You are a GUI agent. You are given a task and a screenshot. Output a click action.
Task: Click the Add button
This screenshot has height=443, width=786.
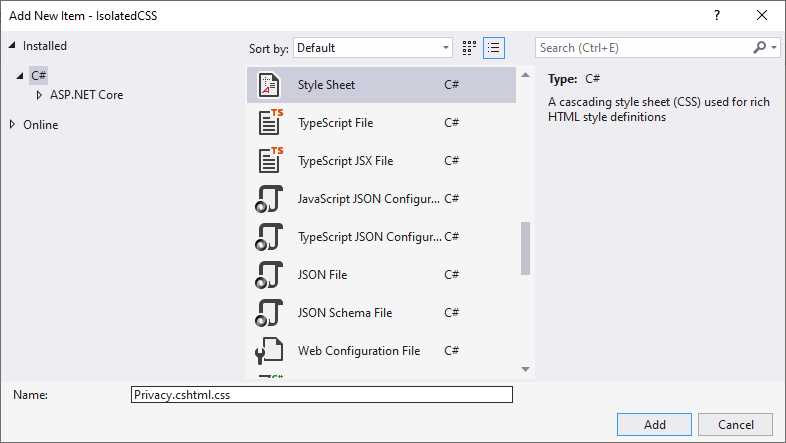(x=655, y=424)
